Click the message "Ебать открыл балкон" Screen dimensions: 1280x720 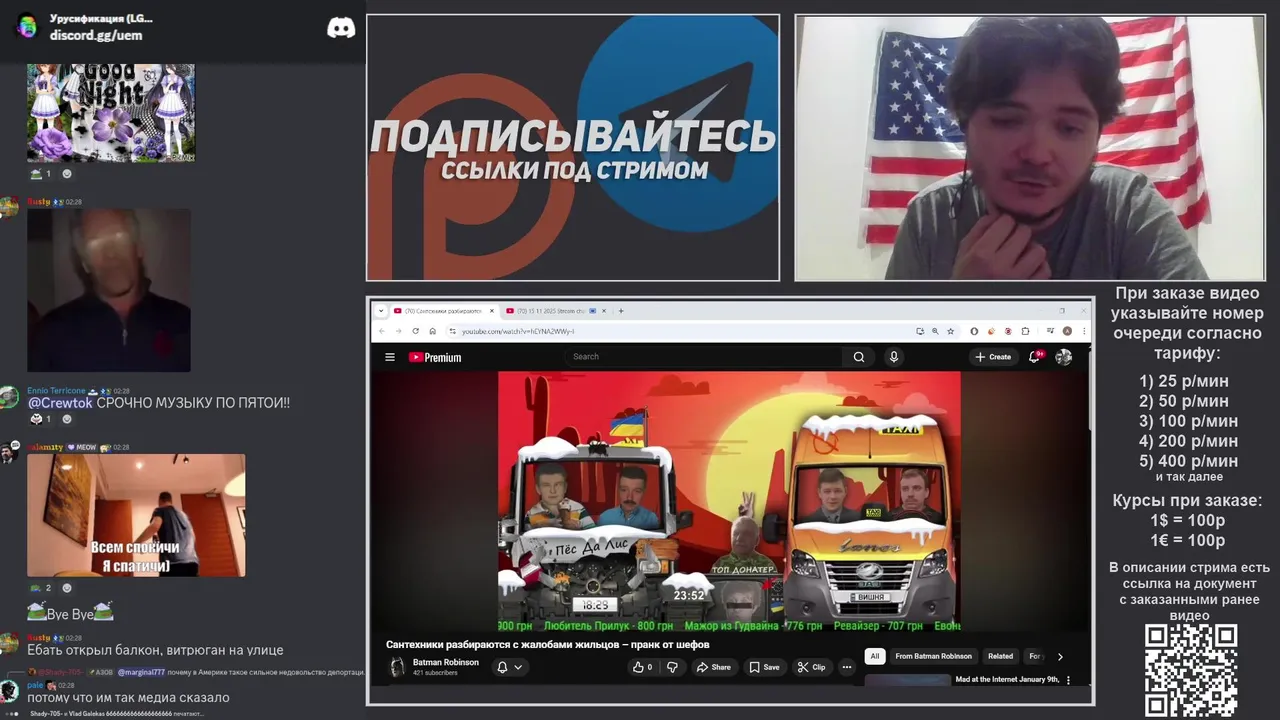click(x=155, y=650)
